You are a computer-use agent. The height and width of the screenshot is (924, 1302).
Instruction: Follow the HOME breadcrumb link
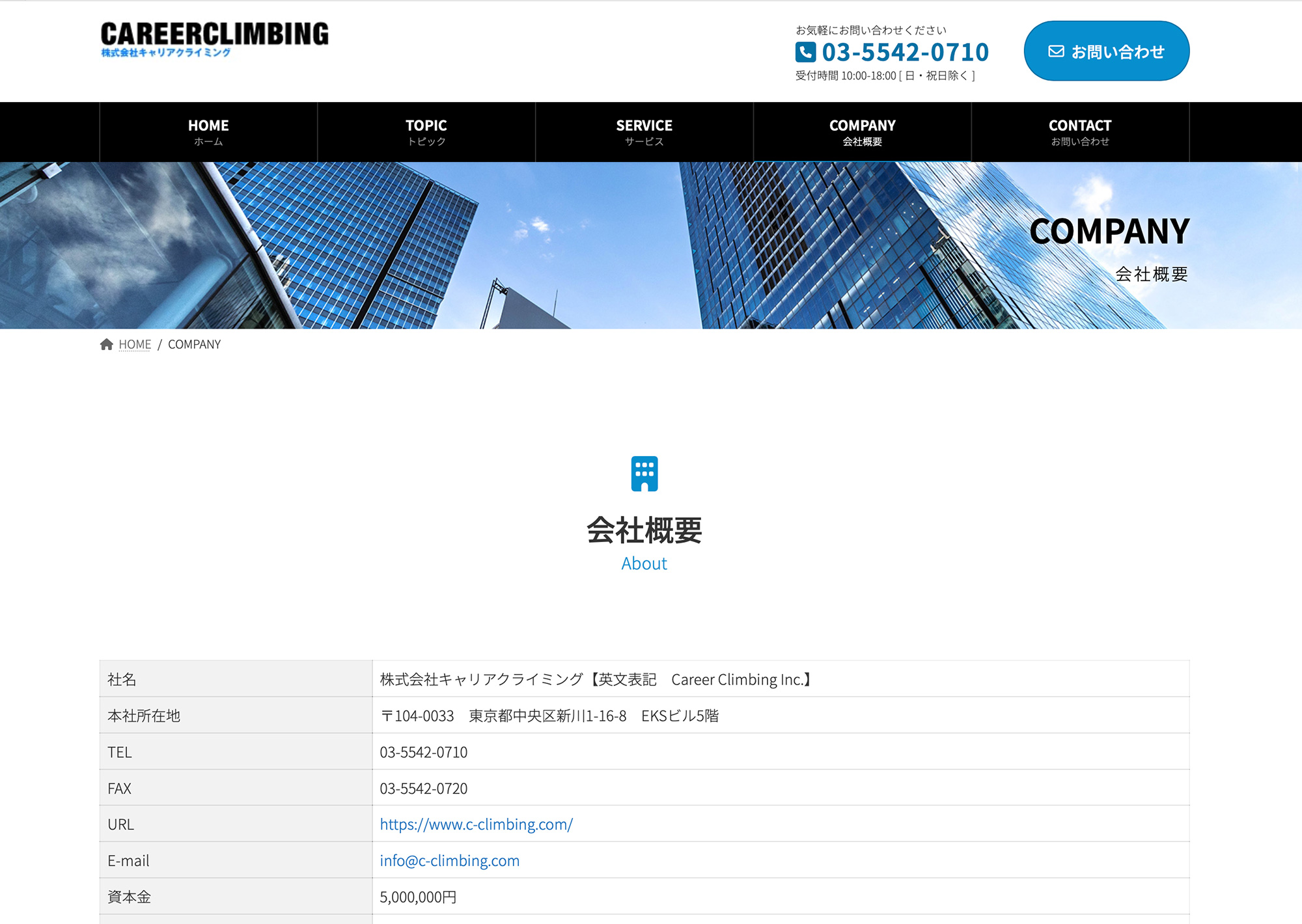point(135,344)
